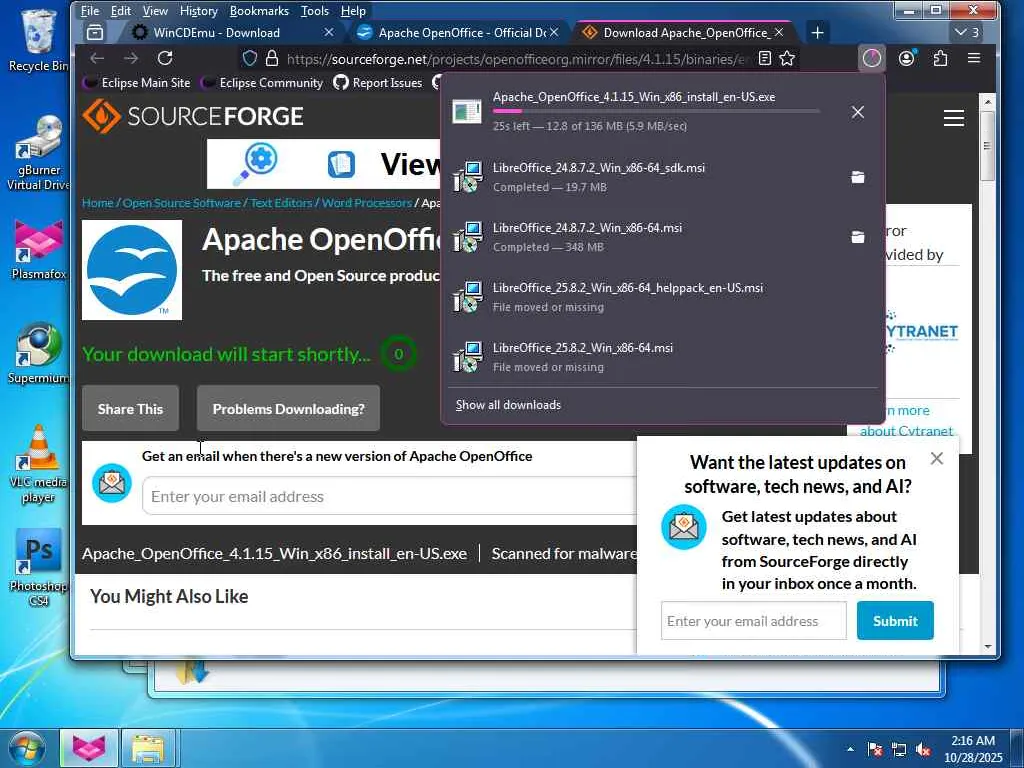Follow the Home breadcrumb link
The width and height of the screenshot is (1024, 768).
(97, 202)
